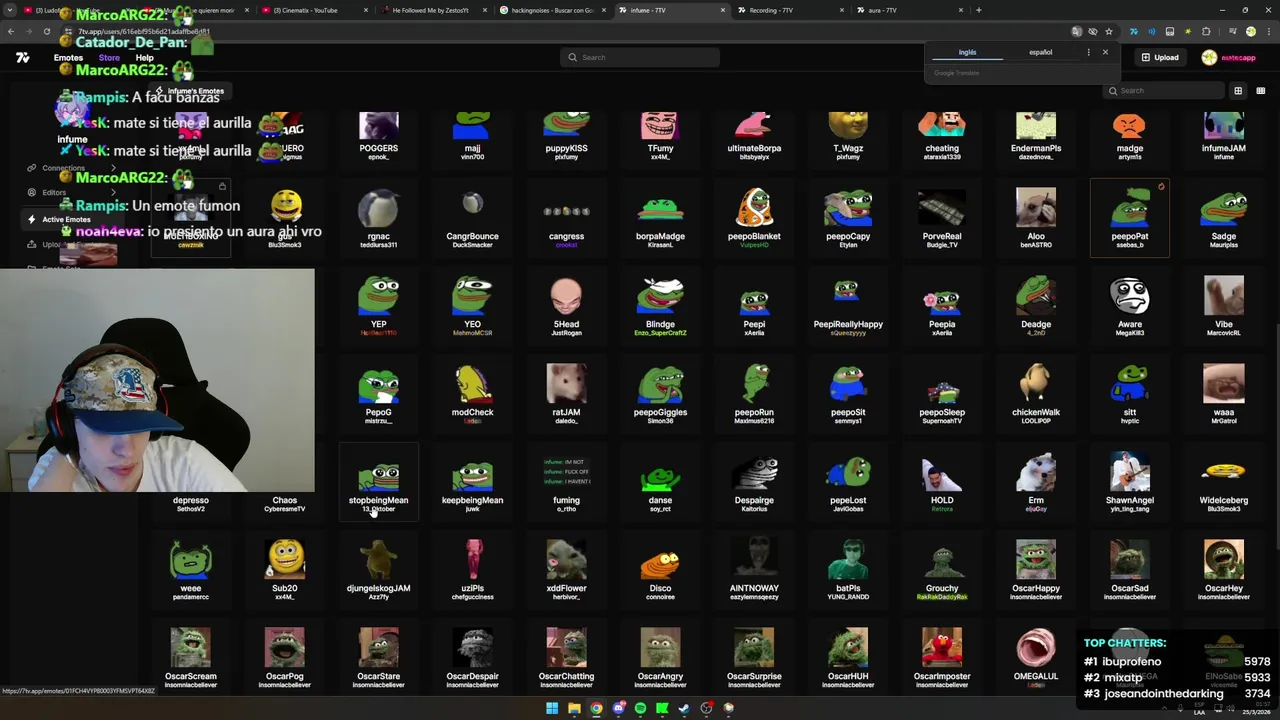Open the Emotes menu
The height and width of the screenshot is (720, 1280).
point(68,58)
